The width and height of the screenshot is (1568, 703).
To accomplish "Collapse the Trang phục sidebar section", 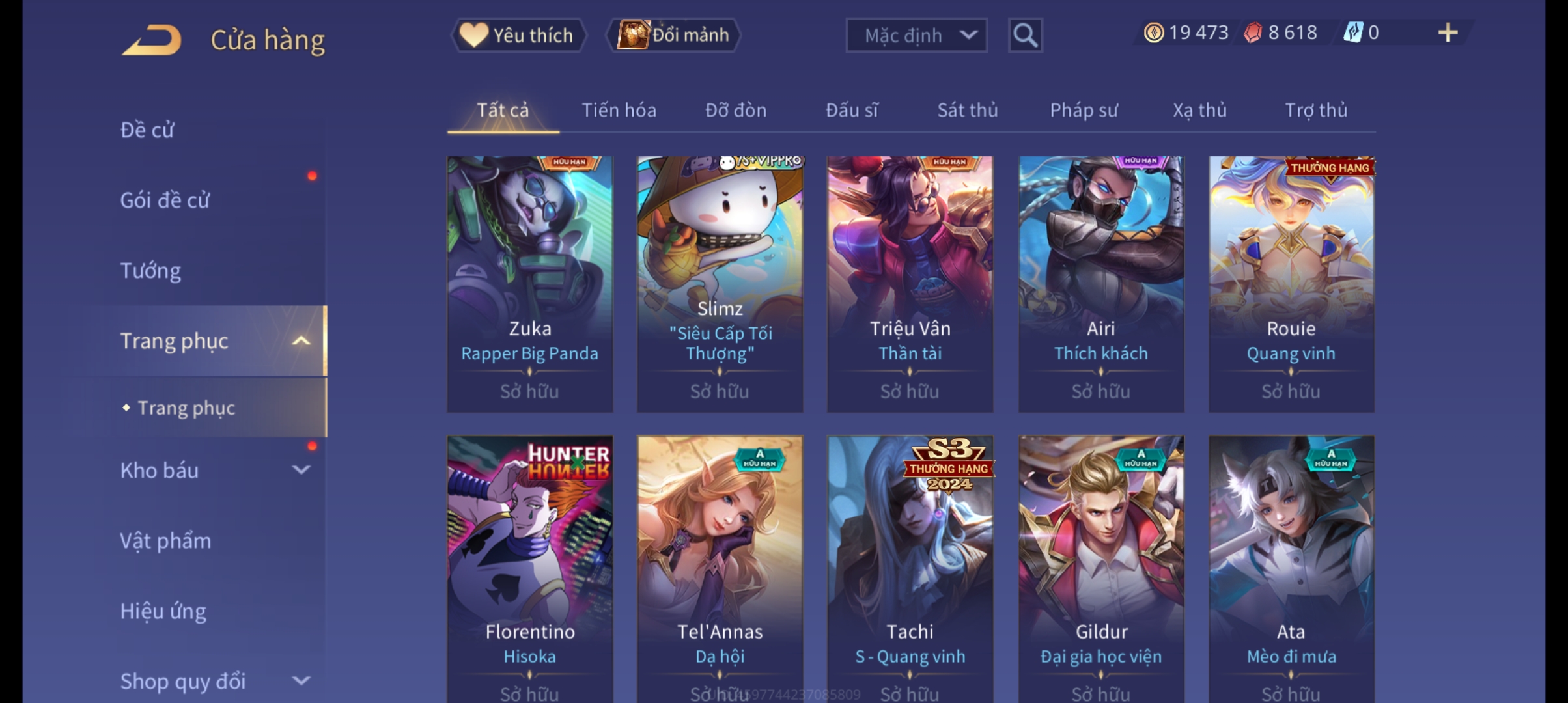I will point(301,341).
